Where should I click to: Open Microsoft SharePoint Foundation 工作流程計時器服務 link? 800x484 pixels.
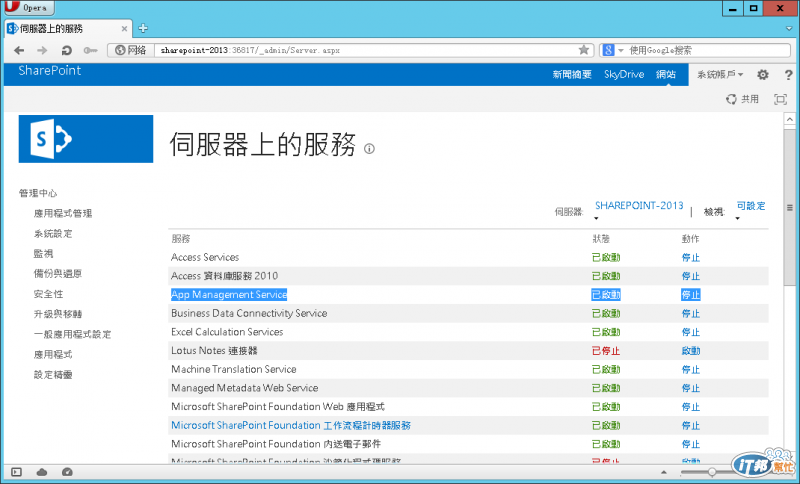[x=291, y=425]
